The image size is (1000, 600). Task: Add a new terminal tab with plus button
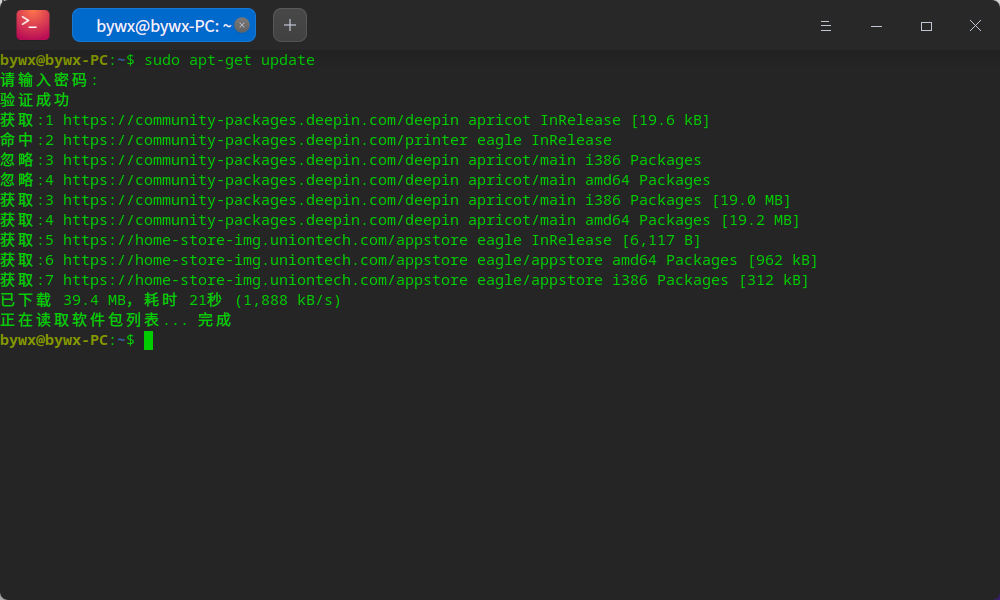click(290, 25)
